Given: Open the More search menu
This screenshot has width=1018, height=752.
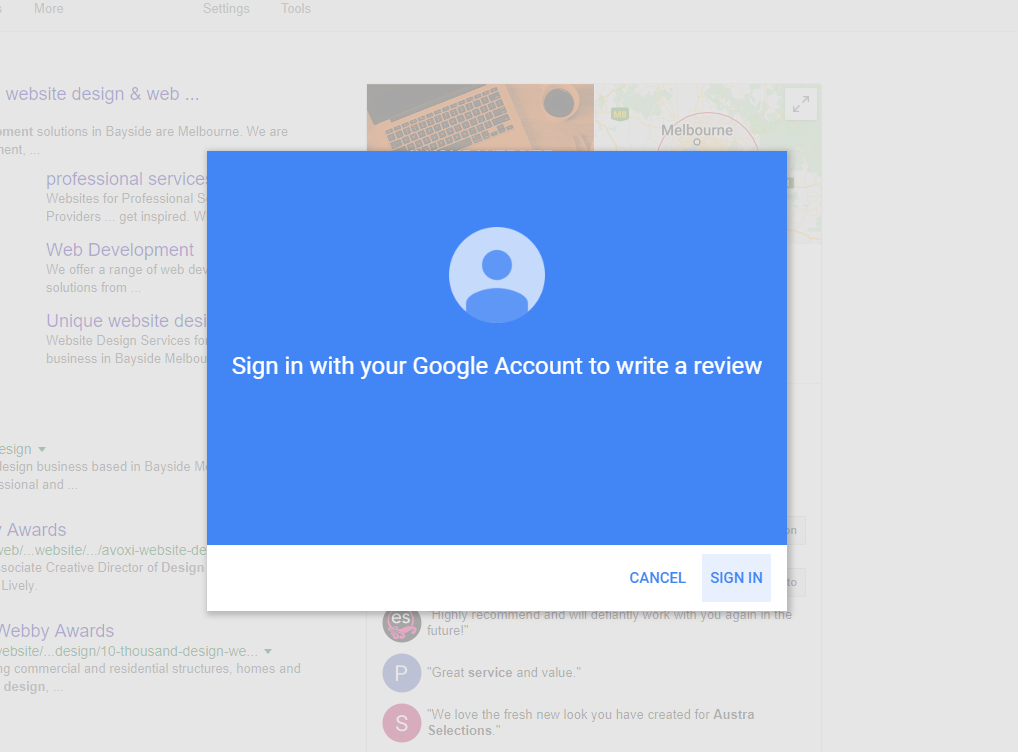Looking at the screenshot, I should [x=49, y=8].
